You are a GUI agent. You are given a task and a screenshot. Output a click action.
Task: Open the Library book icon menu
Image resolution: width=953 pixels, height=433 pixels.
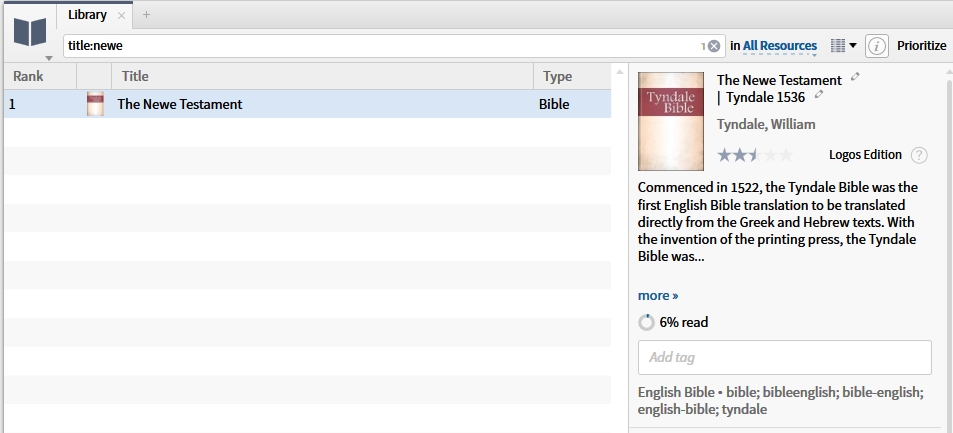tap(30, 32)
